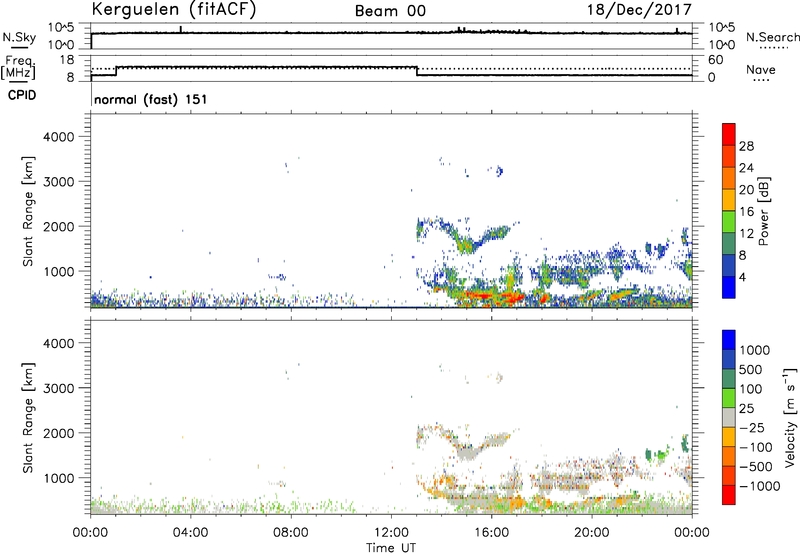800x554 pixels.
Task: Click the normal (fast) 151 text
Action: [x=151, y=99]
